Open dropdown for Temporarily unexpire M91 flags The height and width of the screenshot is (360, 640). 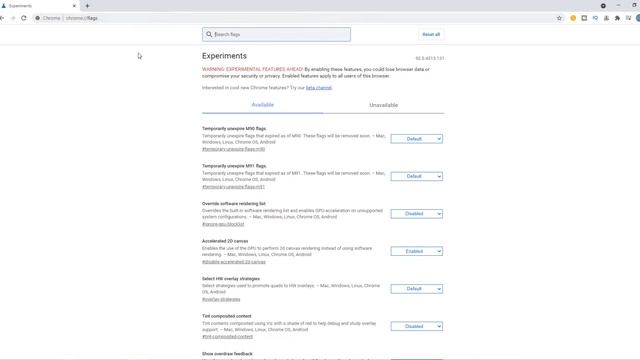tap(416, 176)
